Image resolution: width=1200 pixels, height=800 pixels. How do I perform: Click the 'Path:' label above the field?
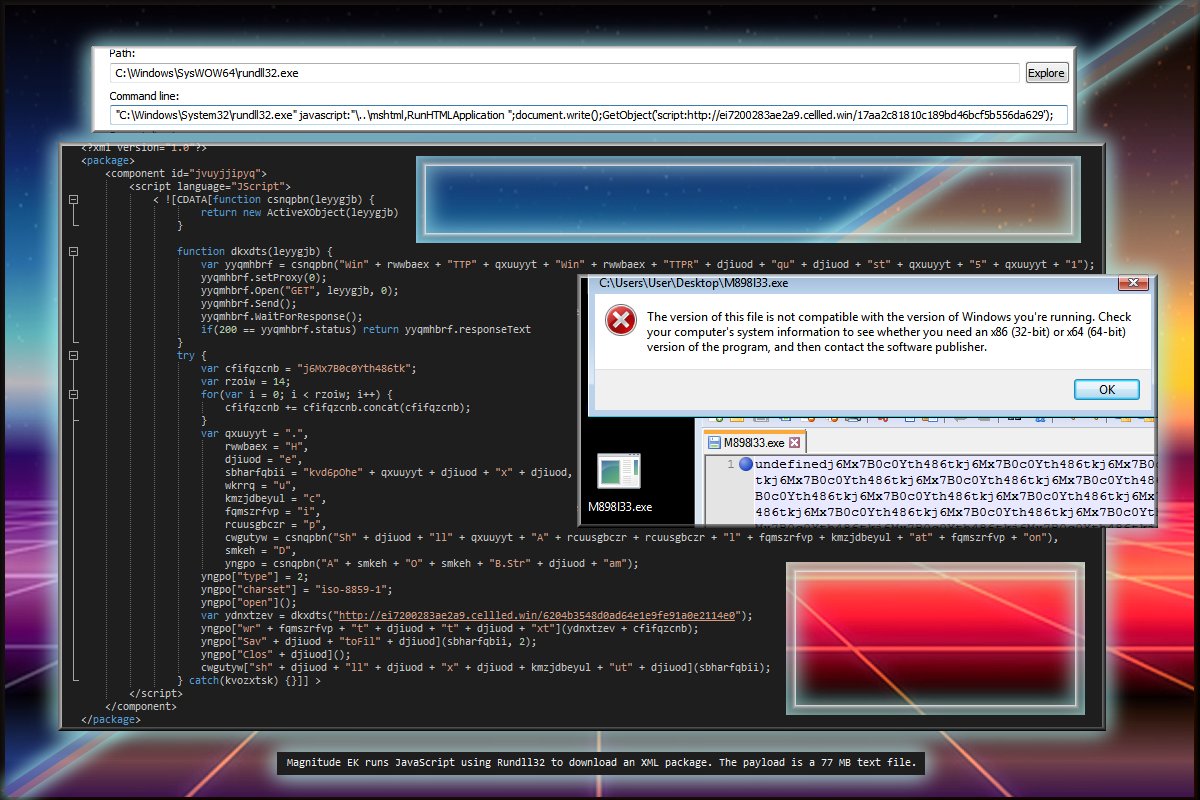[x=123, y=53]
